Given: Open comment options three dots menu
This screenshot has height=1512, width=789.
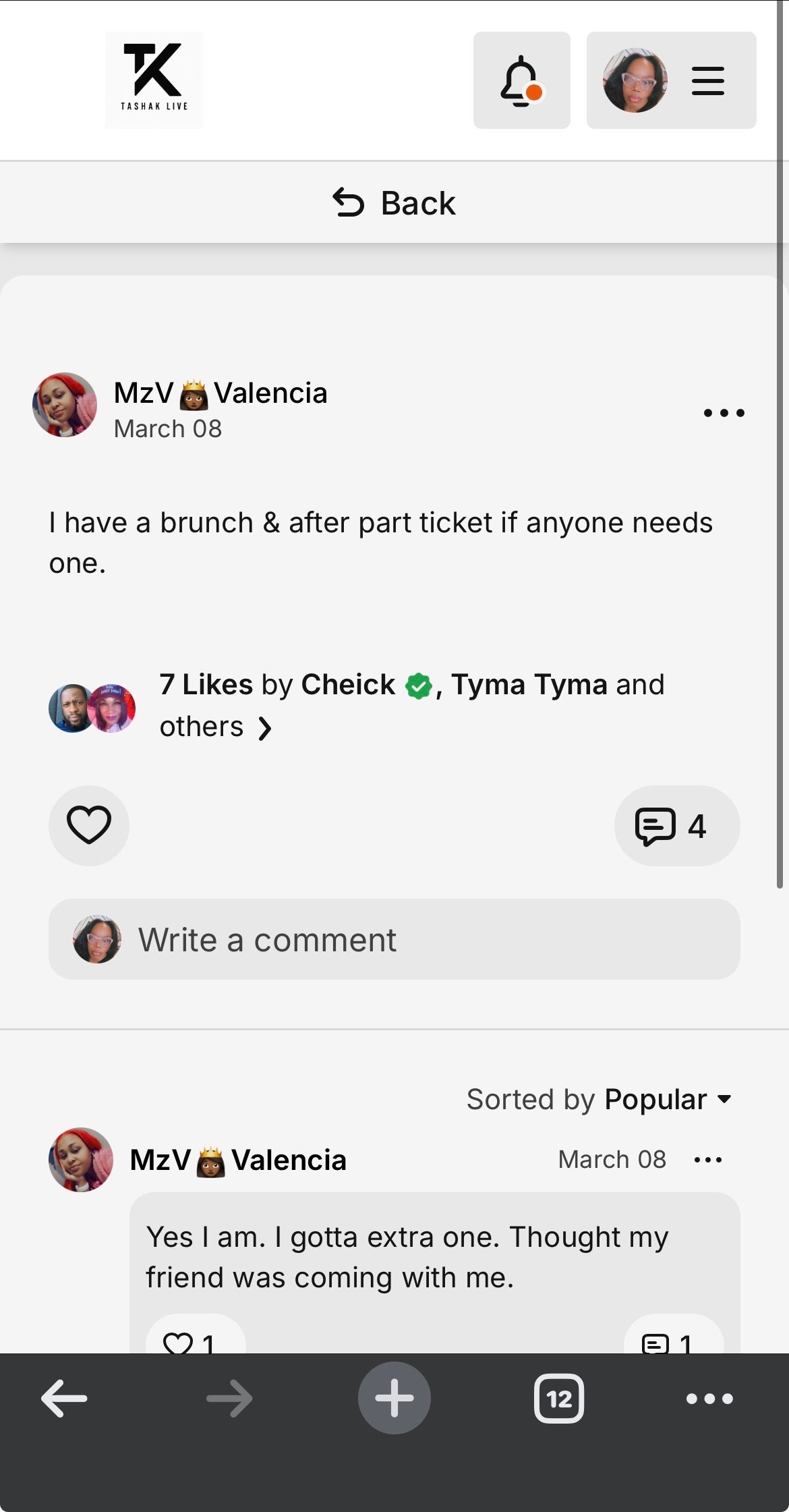Looking at the screenshot, I should point(708,1160).
